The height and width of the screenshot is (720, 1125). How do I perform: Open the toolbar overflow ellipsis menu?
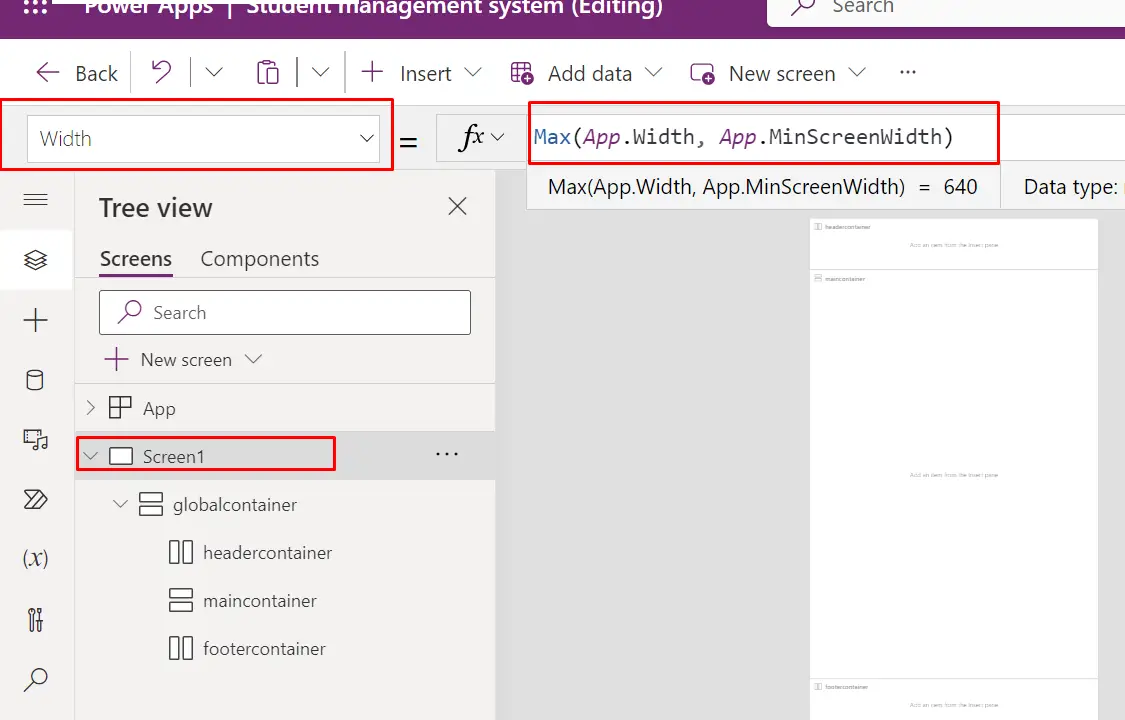tap(908, 72)
